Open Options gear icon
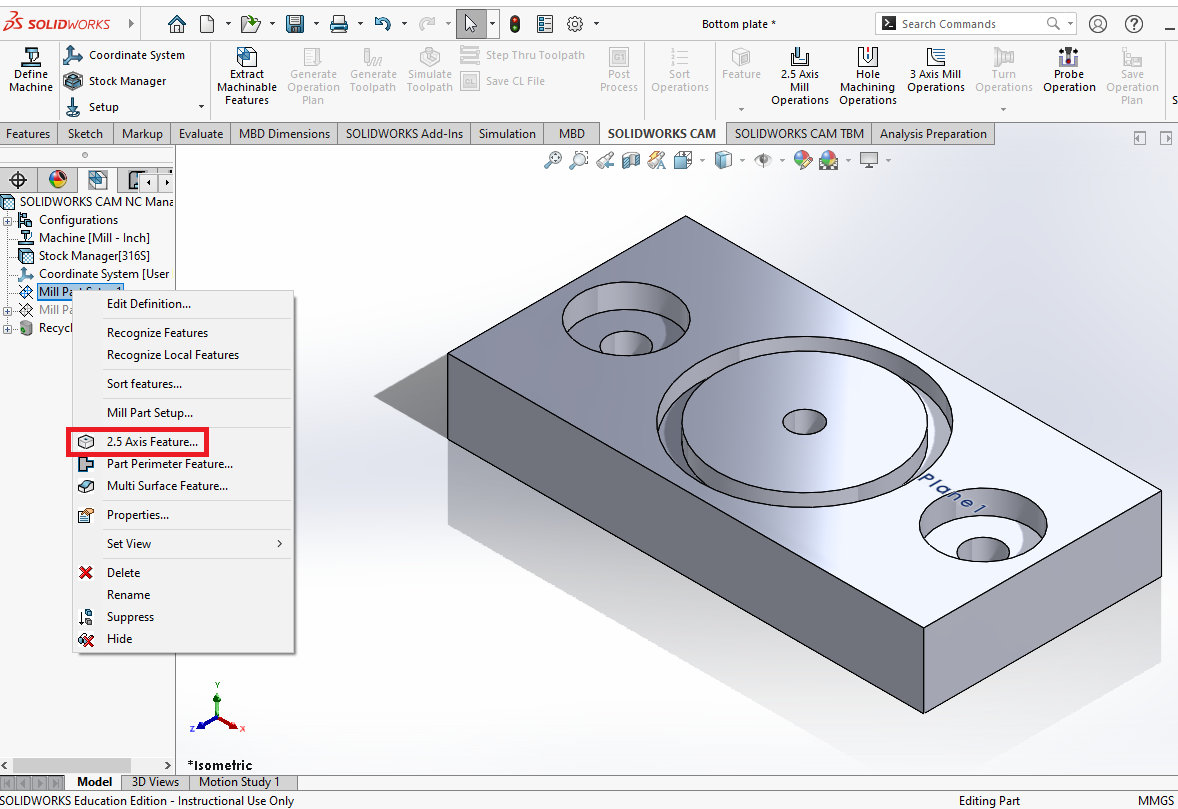 (575, 24)
